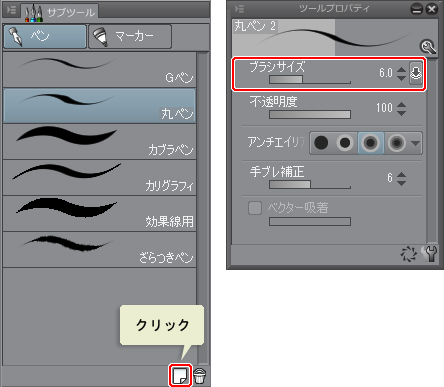
Task: Select the no anti-aliasing option
Action: (x=321, y=143)
